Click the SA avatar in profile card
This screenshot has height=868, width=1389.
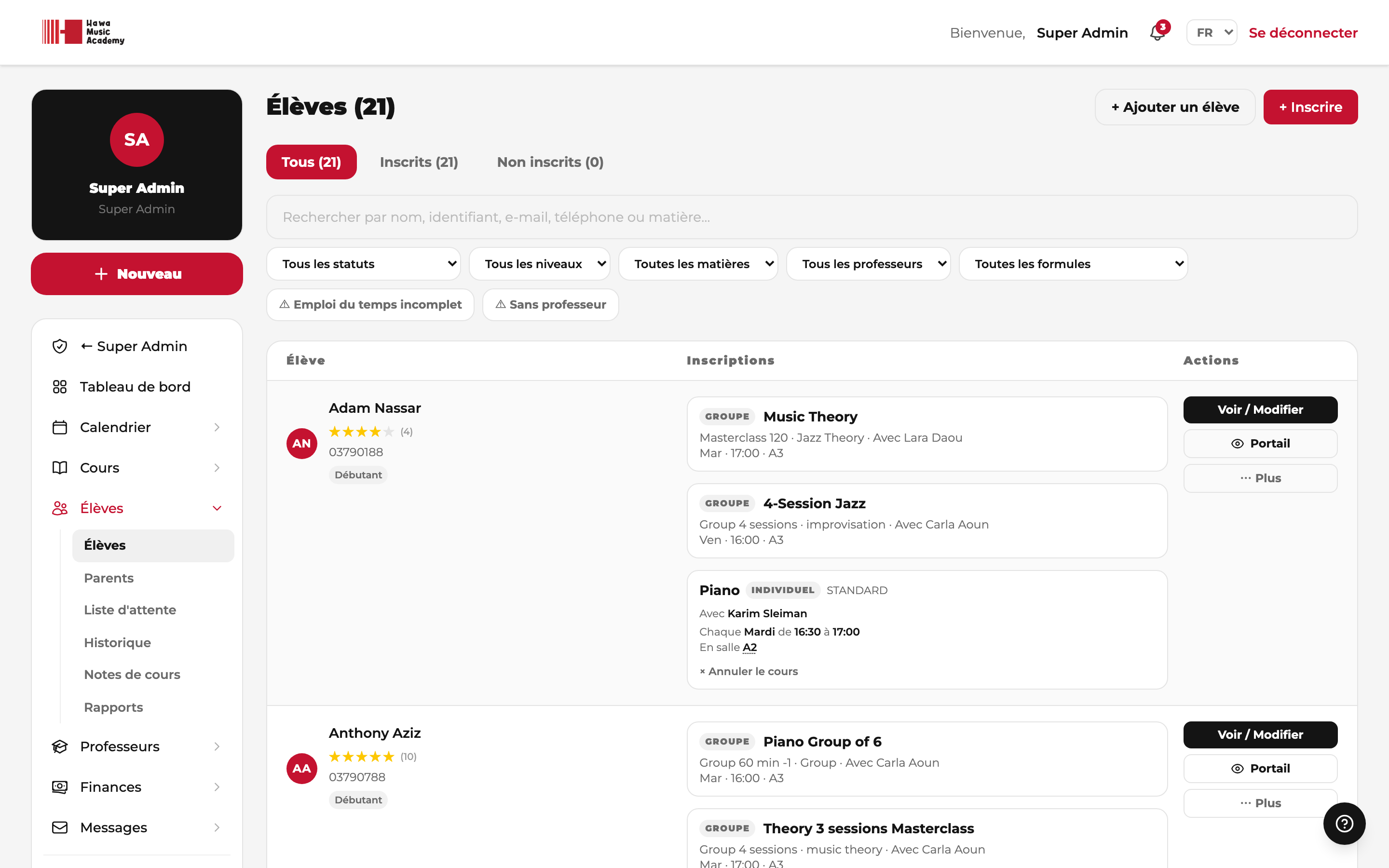pyautogui.click(x=136, y=139)
